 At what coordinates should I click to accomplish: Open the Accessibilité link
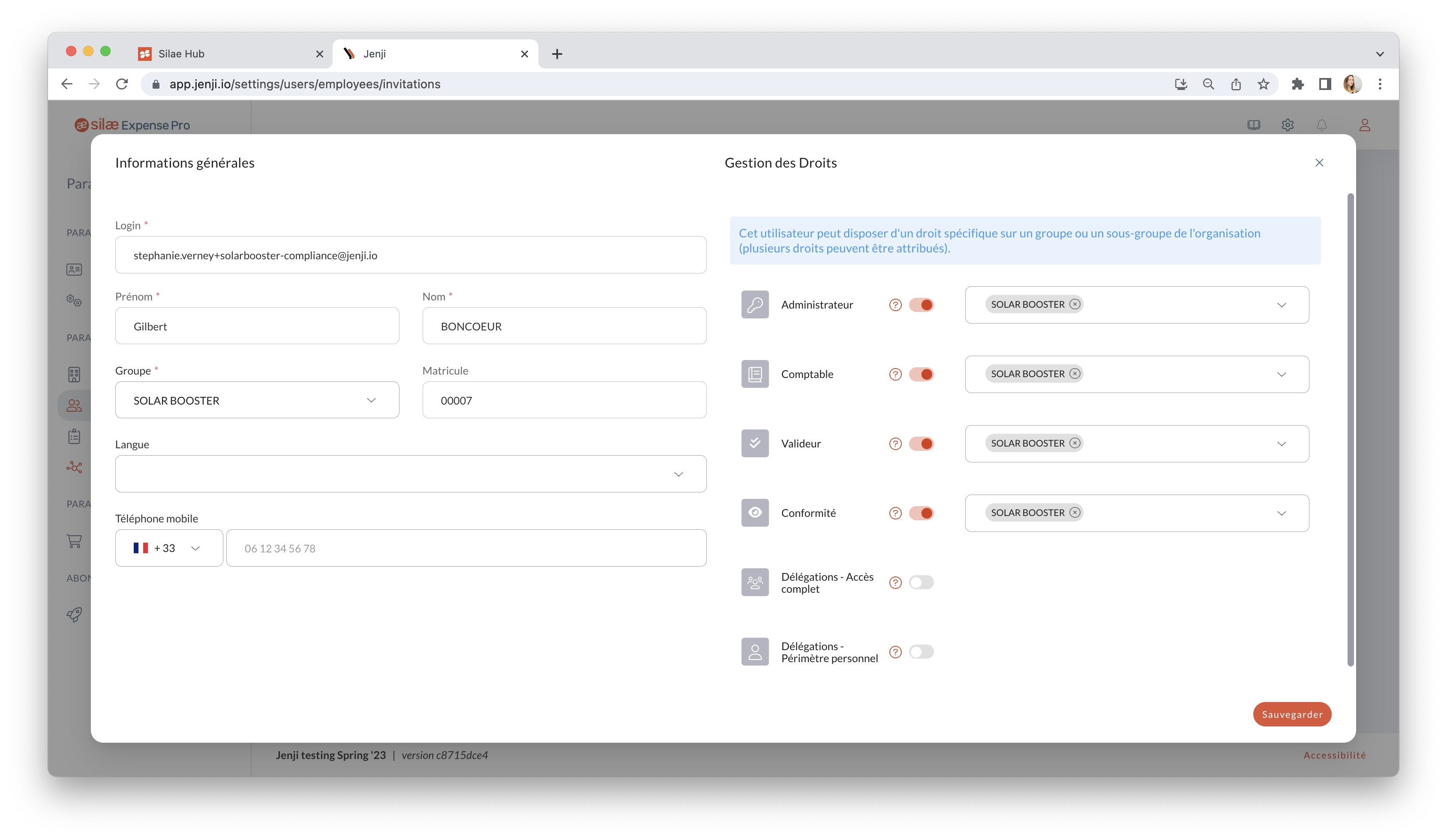[x=1334, y=755]
